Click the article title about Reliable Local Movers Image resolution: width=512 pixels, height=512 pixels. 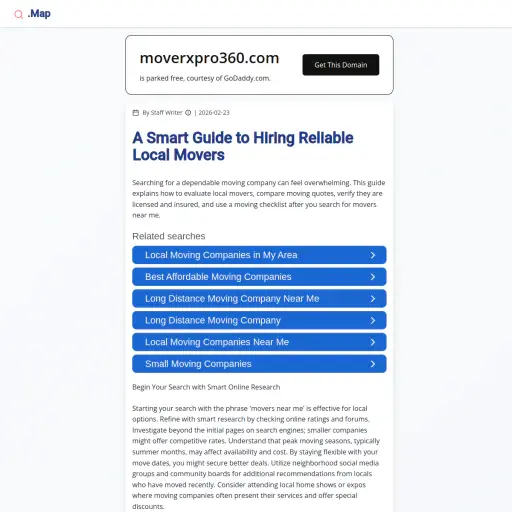[x=243, y=146]
